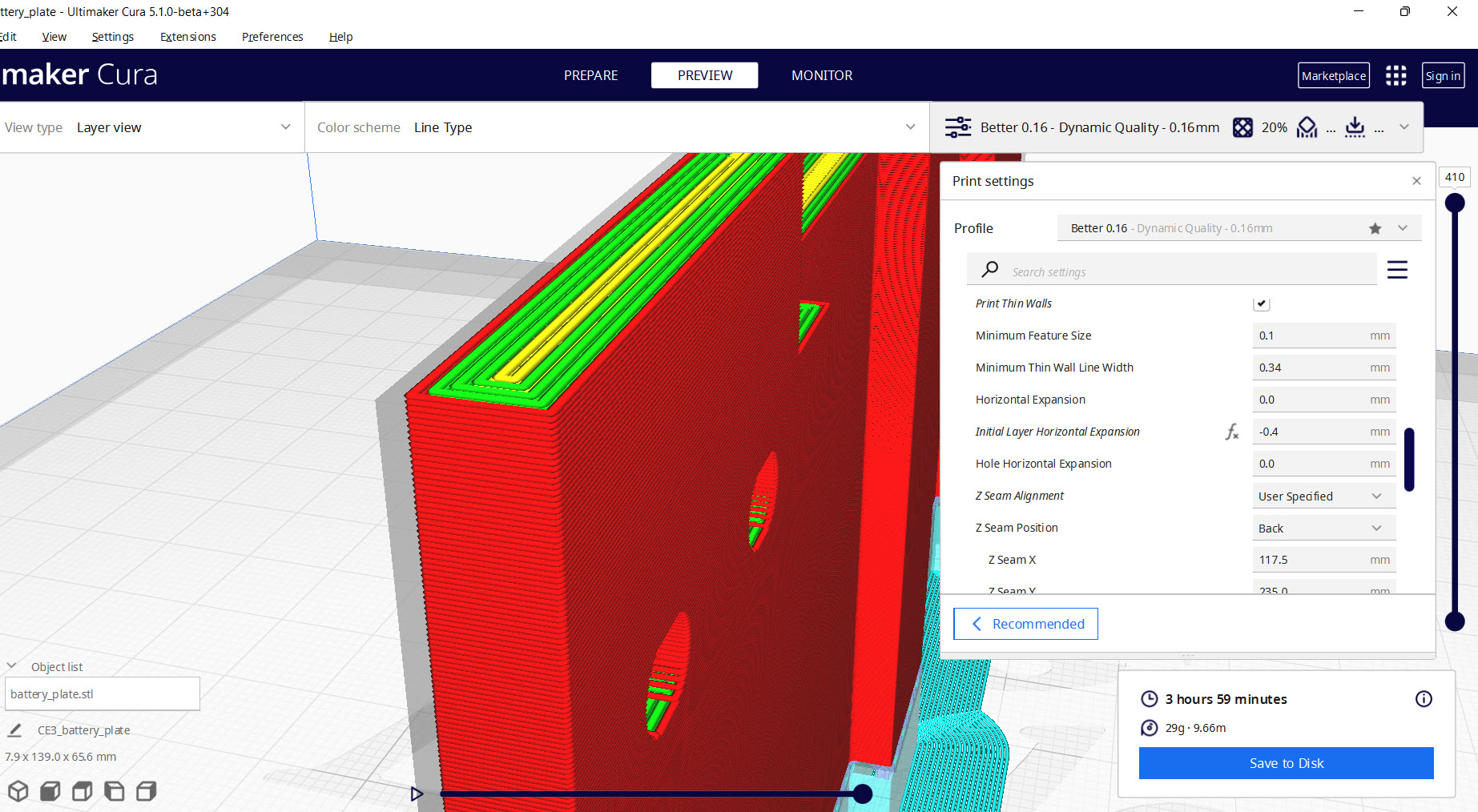Open the Cura app grid icon
The width and height of the screenshot is (1478, 812).
pos(1395,75)
